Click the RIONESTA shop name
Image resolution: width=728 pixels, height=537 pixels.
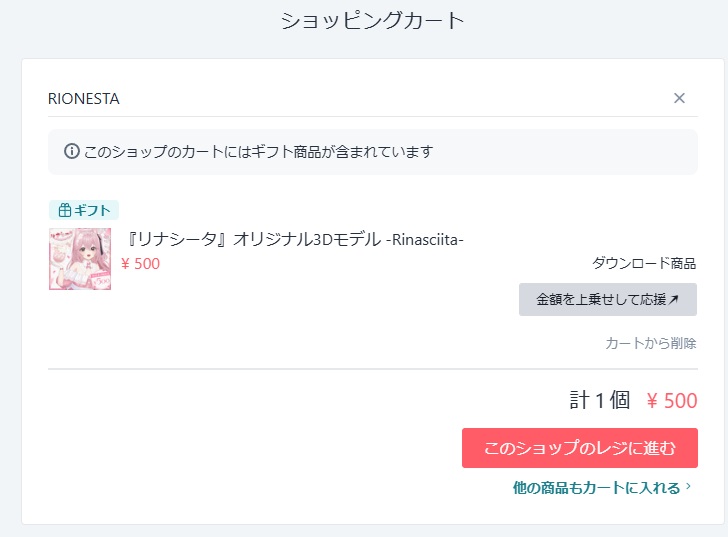pyautogui.click(x=84, y=98)
